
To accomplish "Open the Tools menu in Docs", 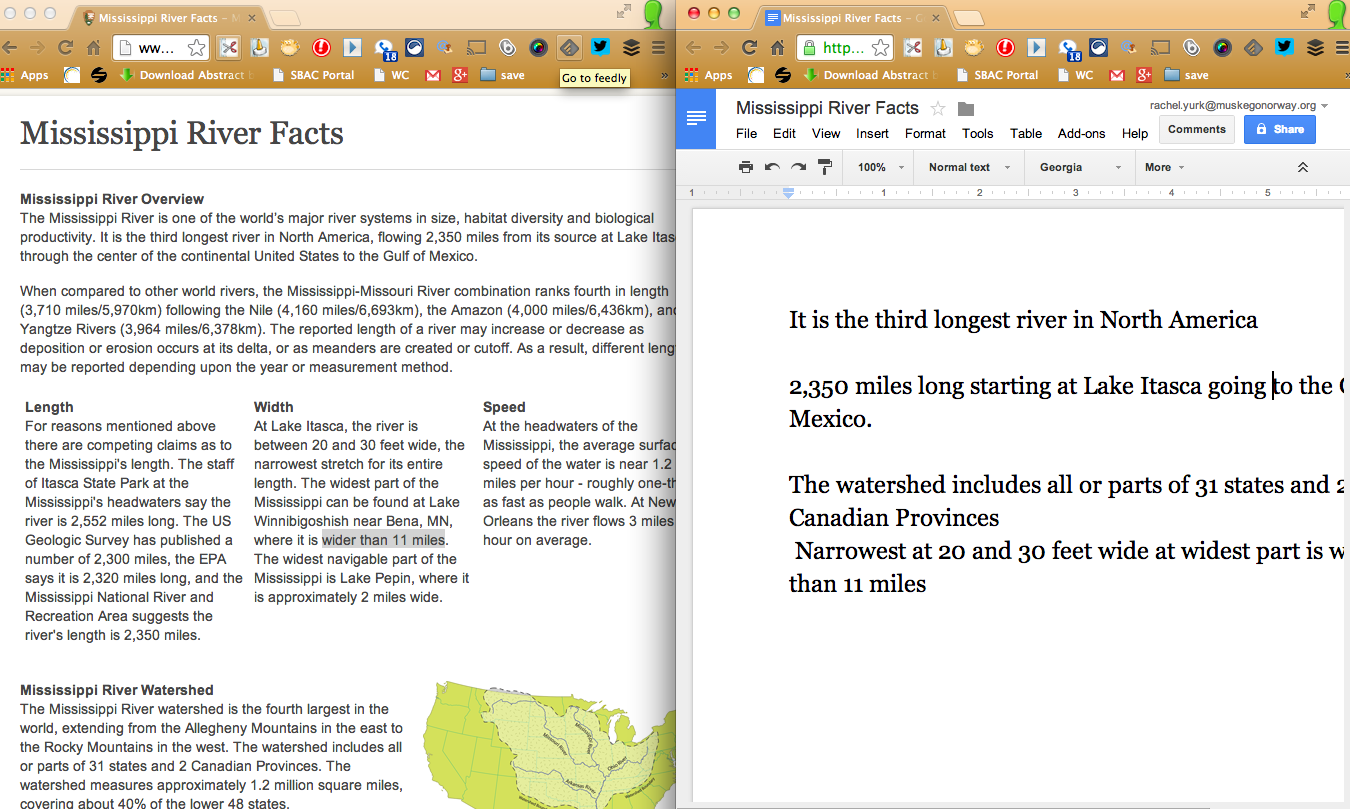I will point(978,133).
